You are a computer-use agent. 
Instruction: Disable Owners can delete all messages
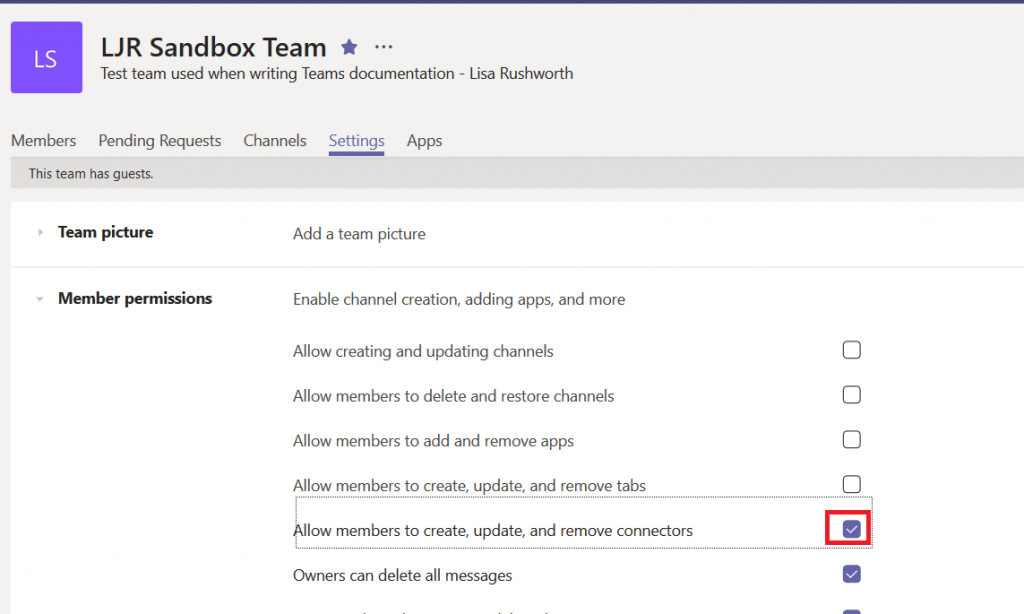point(852,574)
